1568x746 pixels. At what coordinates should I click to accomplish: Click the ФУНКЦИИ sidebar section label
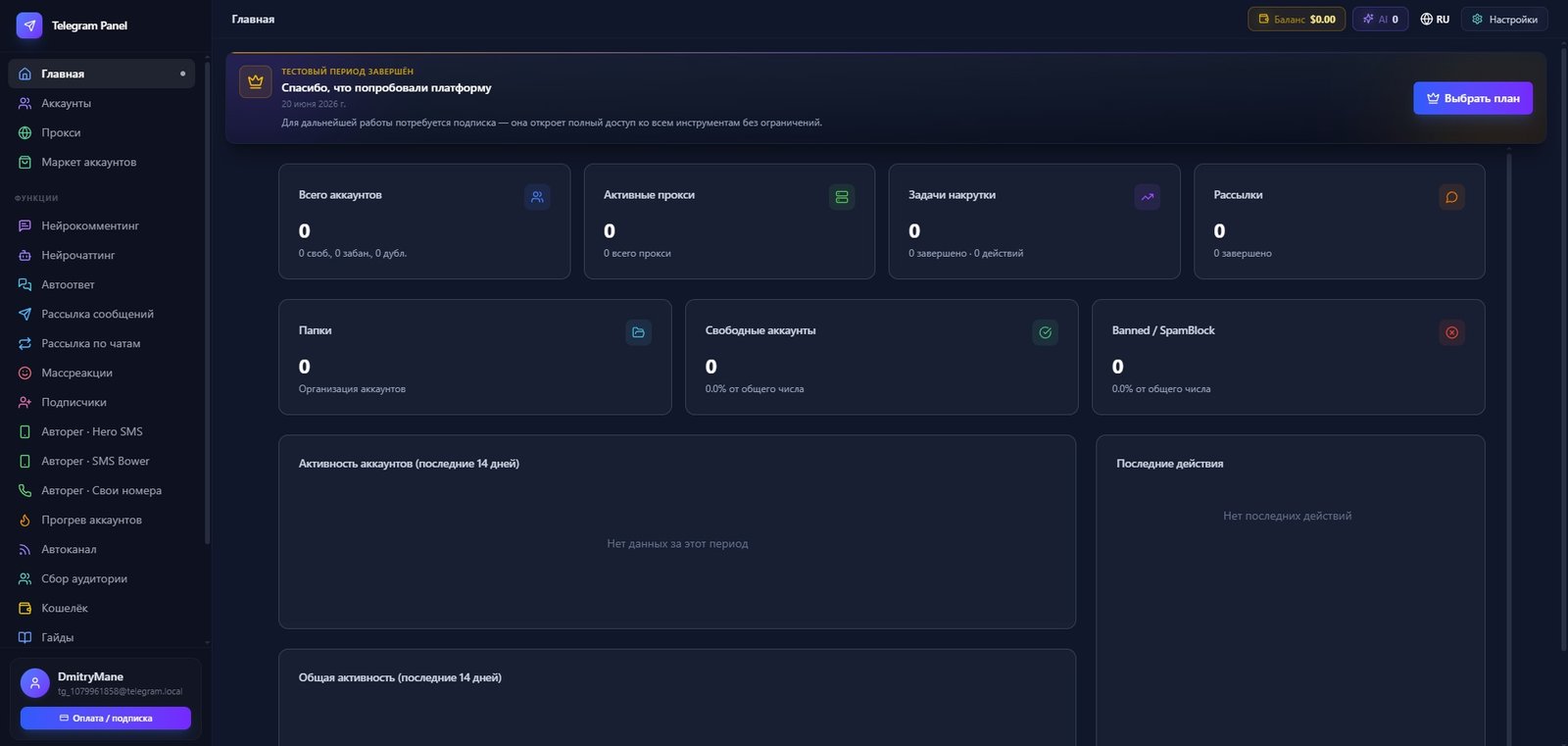(36, 198)
